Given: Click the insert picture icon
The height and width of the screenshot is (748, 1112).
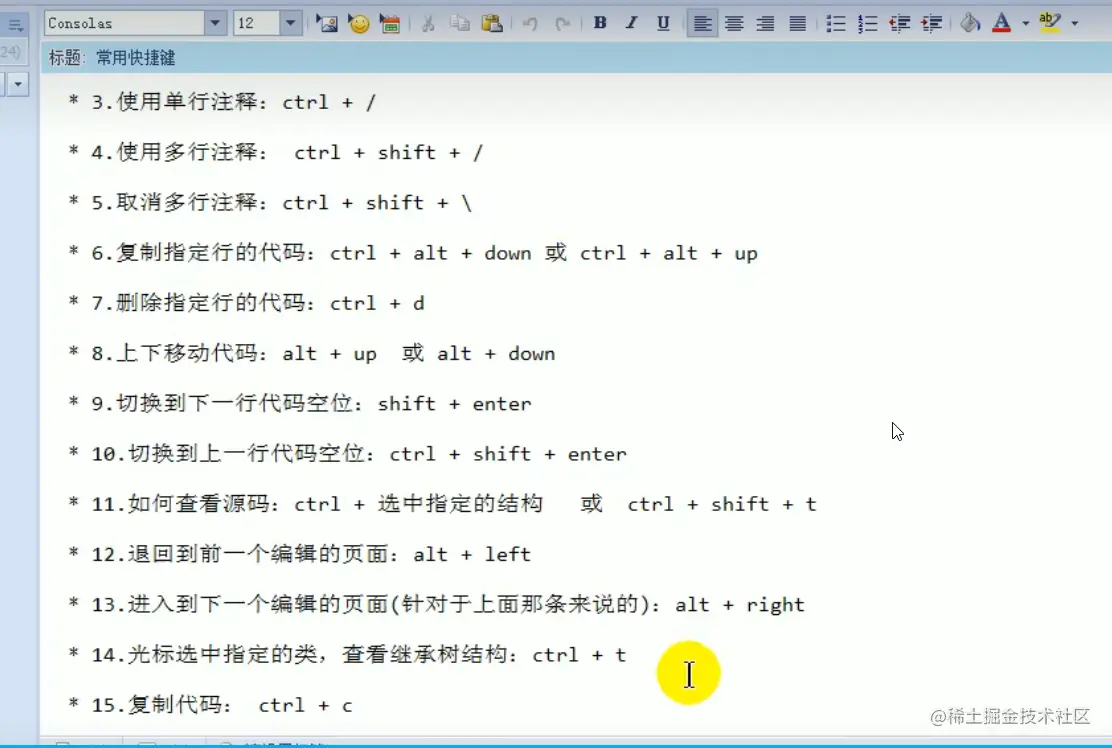Looking at the screenshot, I should pos(326,23).
